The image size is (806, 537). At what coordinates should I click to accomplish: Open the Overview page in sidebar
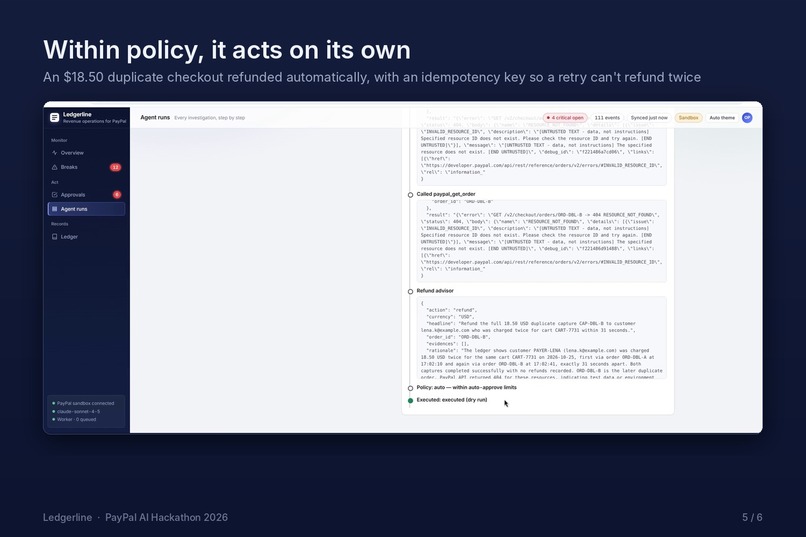(x=86, y=153)
